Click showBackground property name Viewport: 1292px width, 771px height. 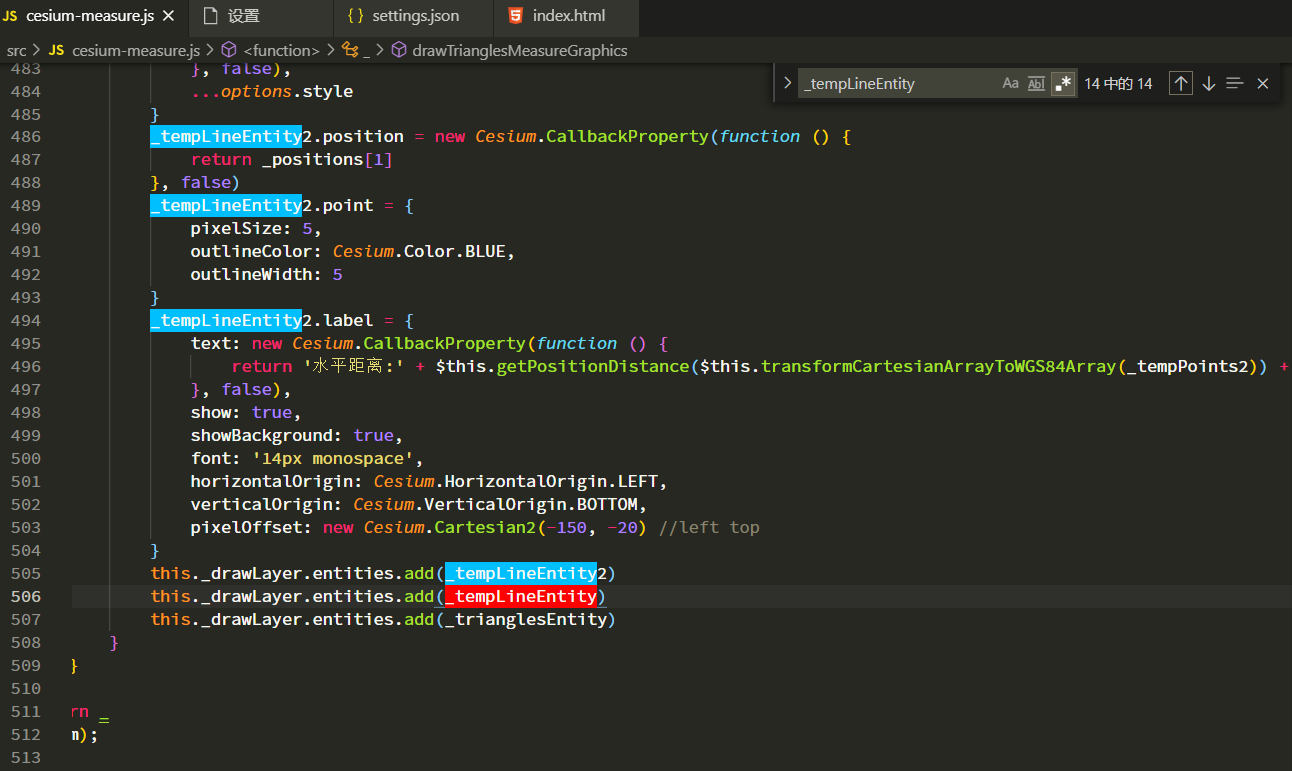pyautogui.click(x=262, y=436)
